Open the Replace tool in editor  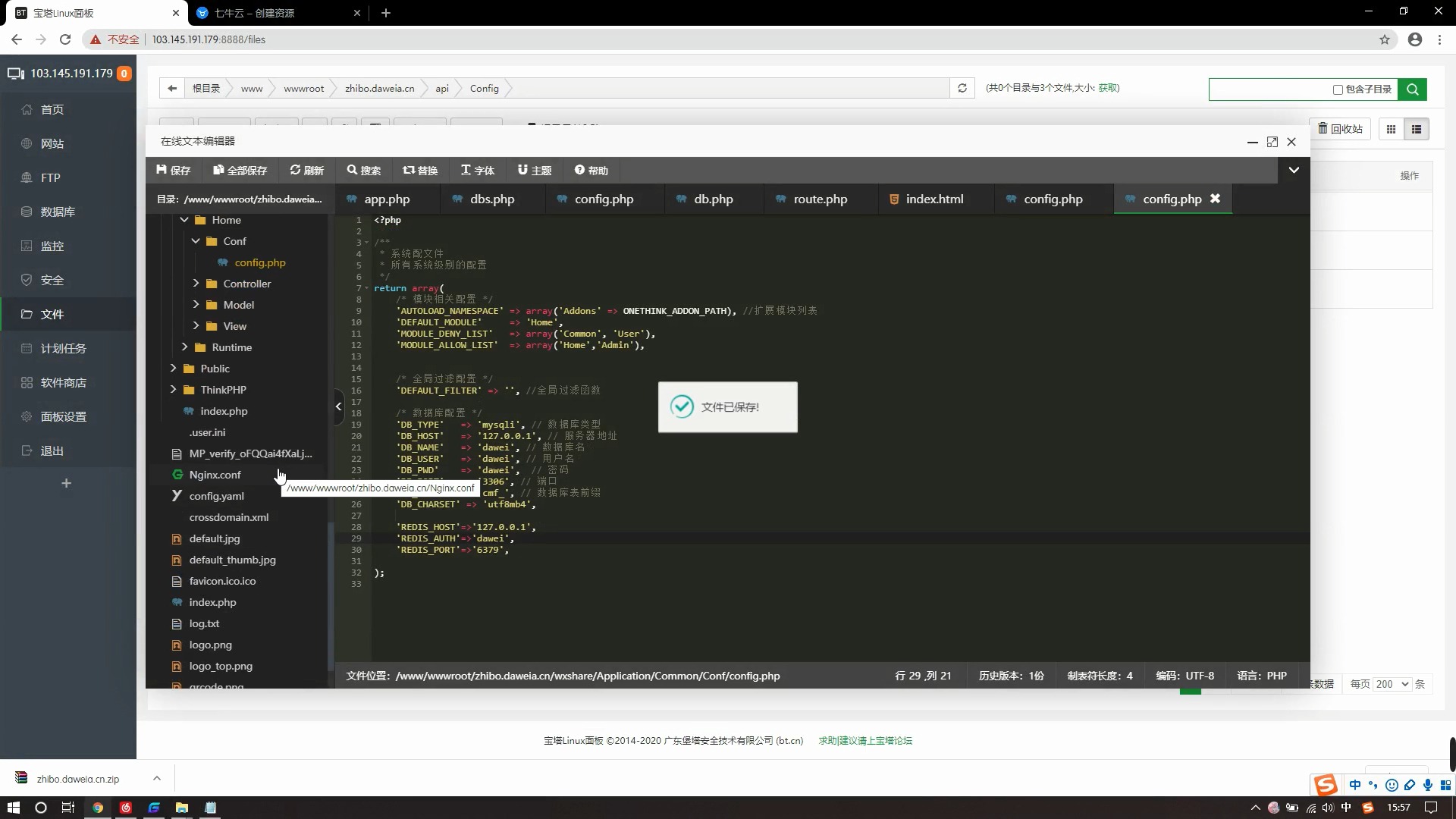420,170
